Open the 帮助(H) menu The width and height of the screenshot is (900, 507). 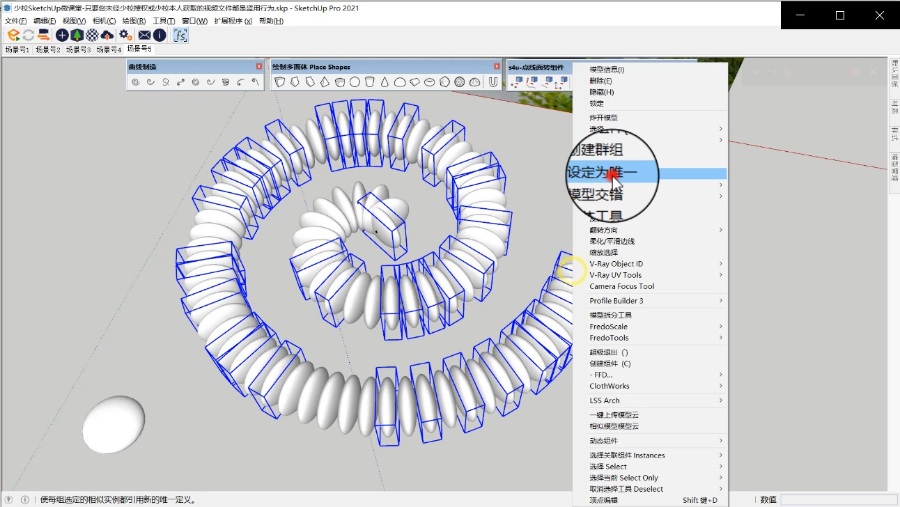(x=271, y=21)
